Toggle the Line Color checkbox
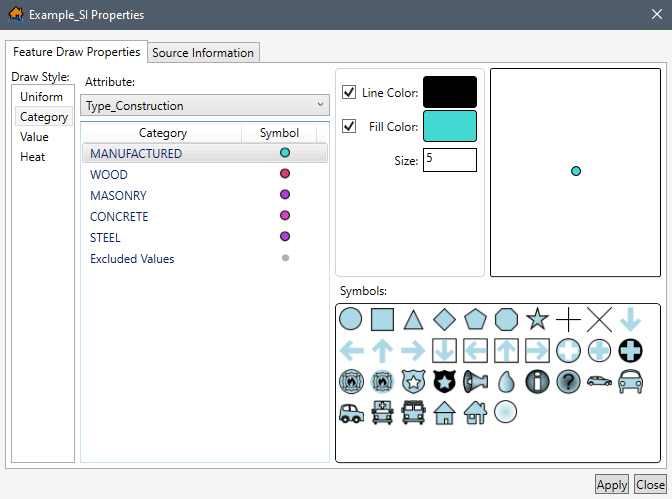 (x=349, y=92)
